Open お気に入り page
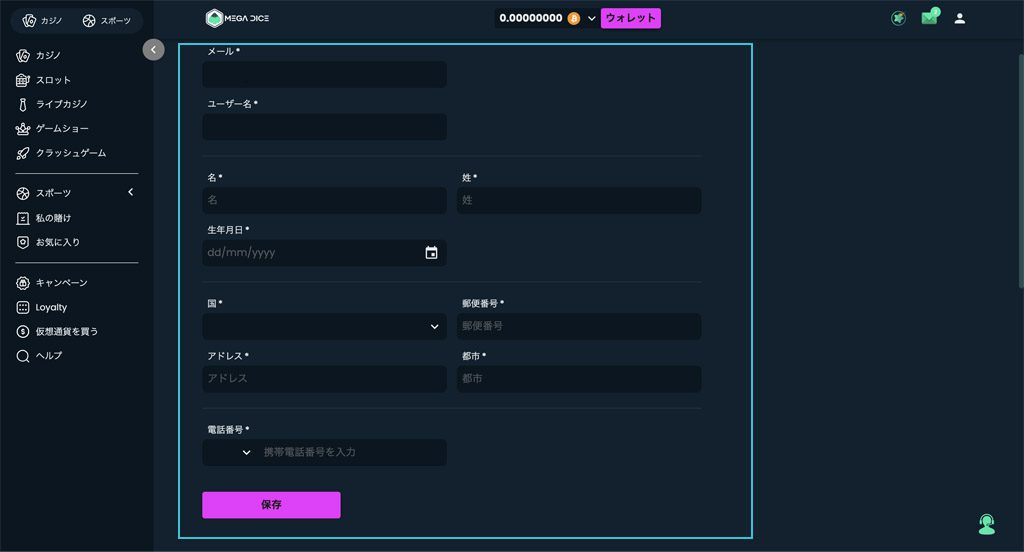1024x552 pixels. pyautogui.click(x=48, y=242)
